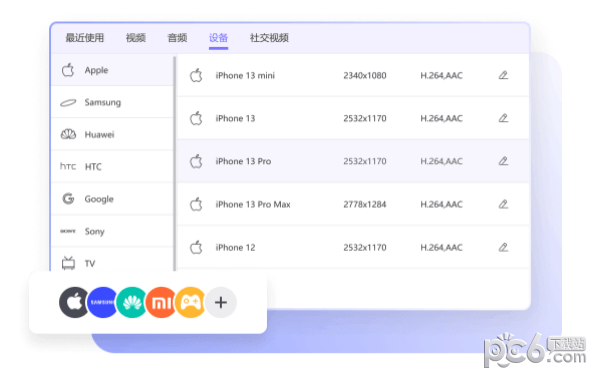
Task: Select the blue Samsung circle icon
Action: [102, 302]
